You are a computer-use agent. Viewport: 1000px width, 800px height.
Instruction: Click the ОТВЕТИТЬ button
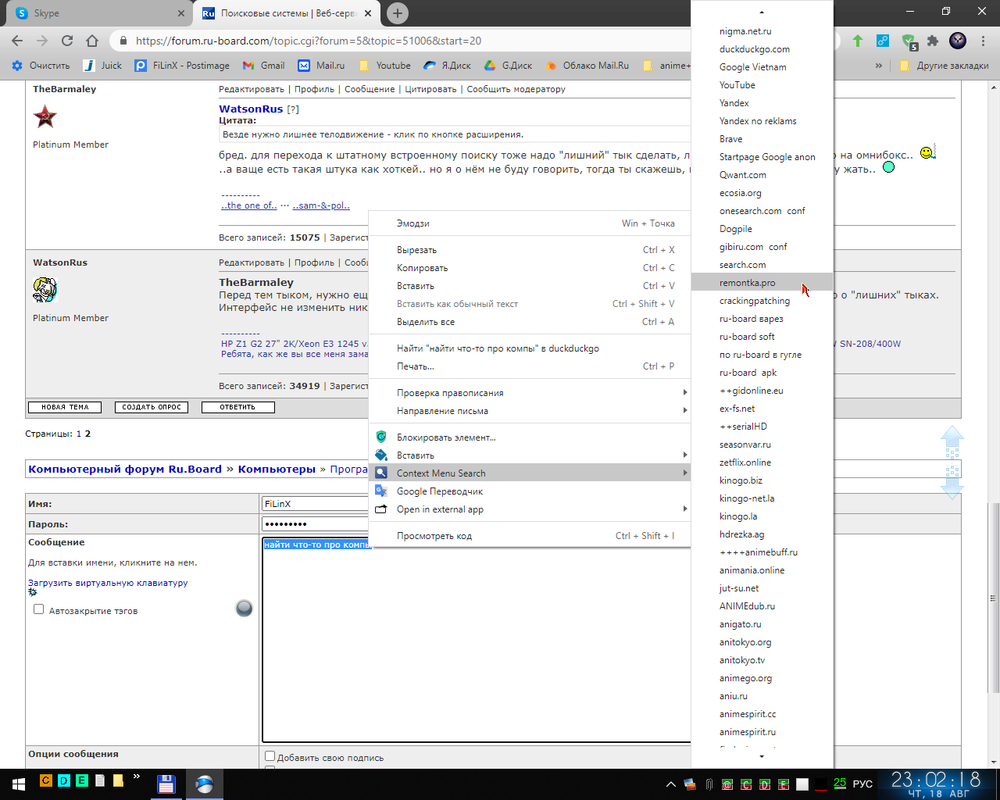pos(238,407)
